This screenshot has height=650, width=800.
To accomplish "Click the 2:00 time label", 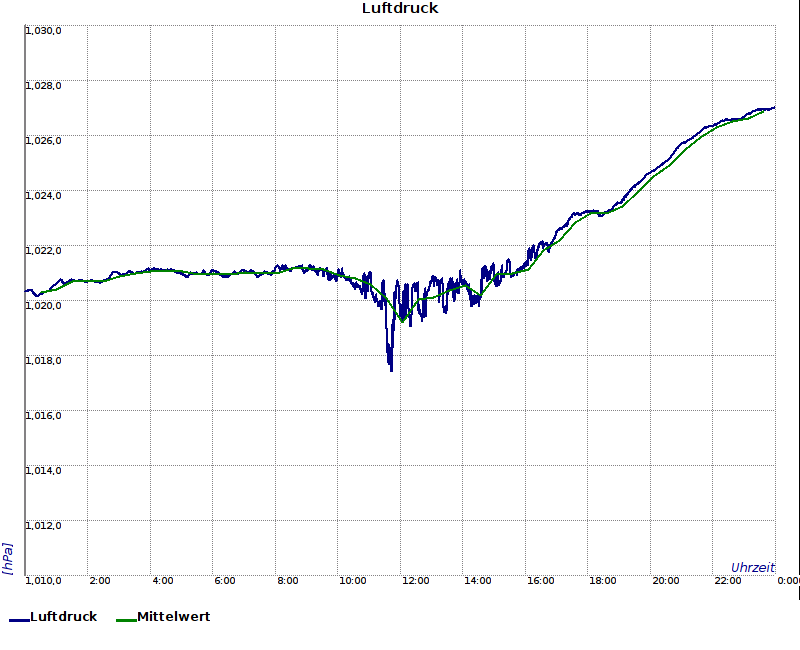I will coord(99,581).
